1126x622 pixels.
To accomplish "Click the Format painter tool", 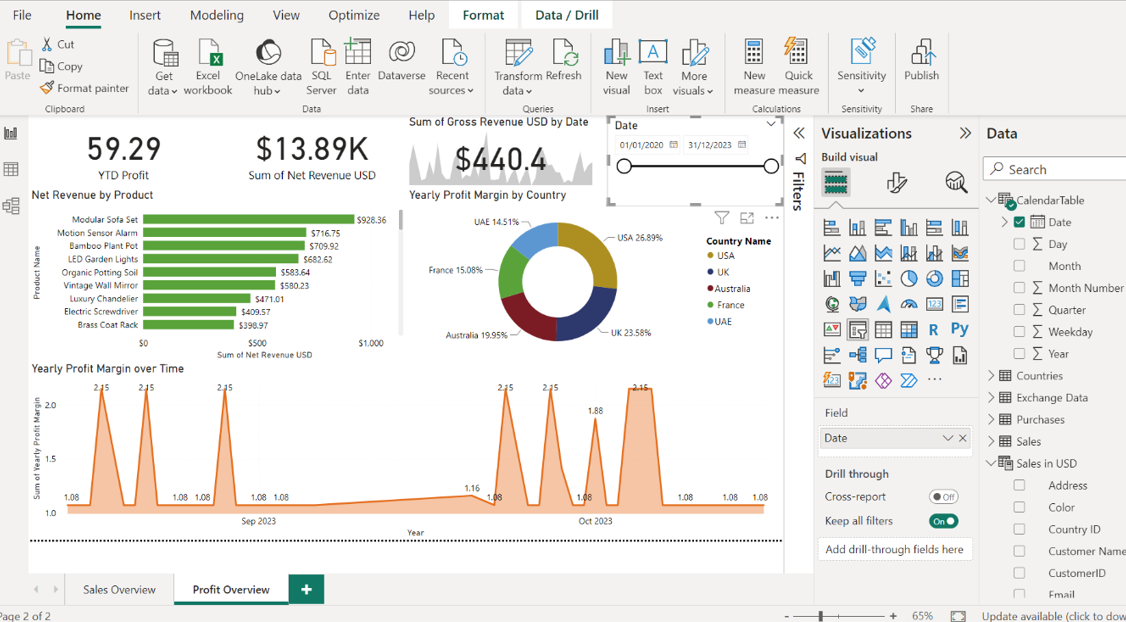I will [x=85, y=88].
